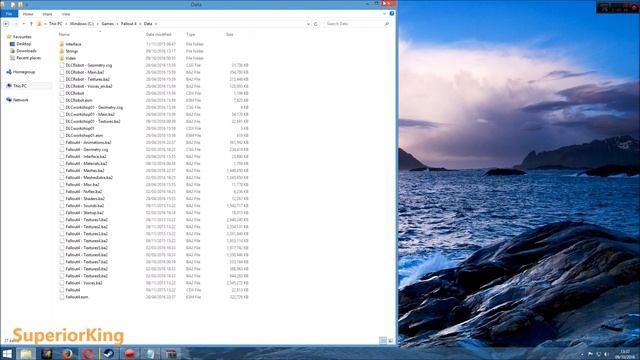640x360 pixels.
Task: Refresh the Data folder view
Action: pos(316,24)
